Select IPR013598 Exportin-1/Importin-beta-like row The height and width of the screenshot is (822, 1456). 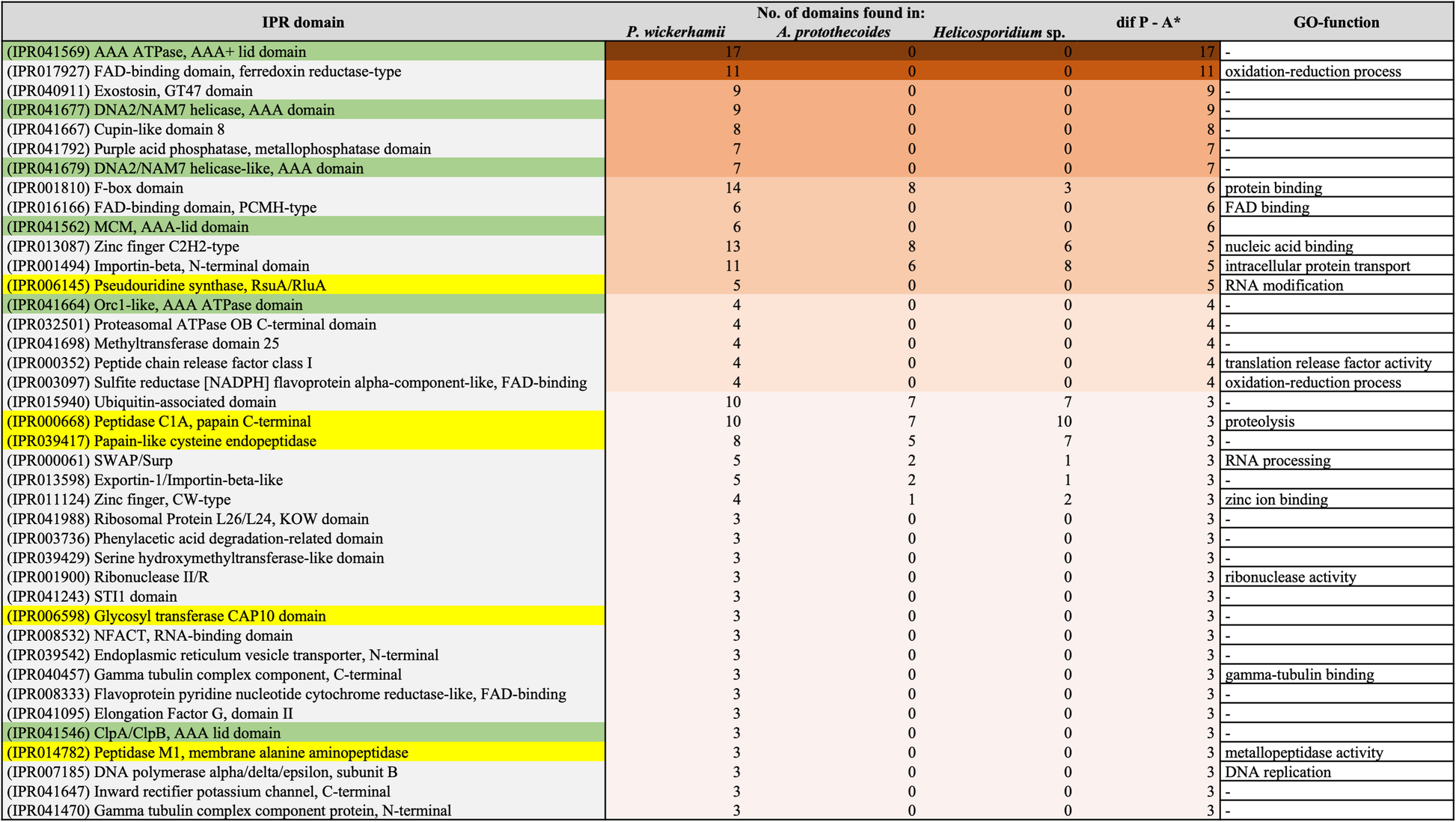point(304,480)
